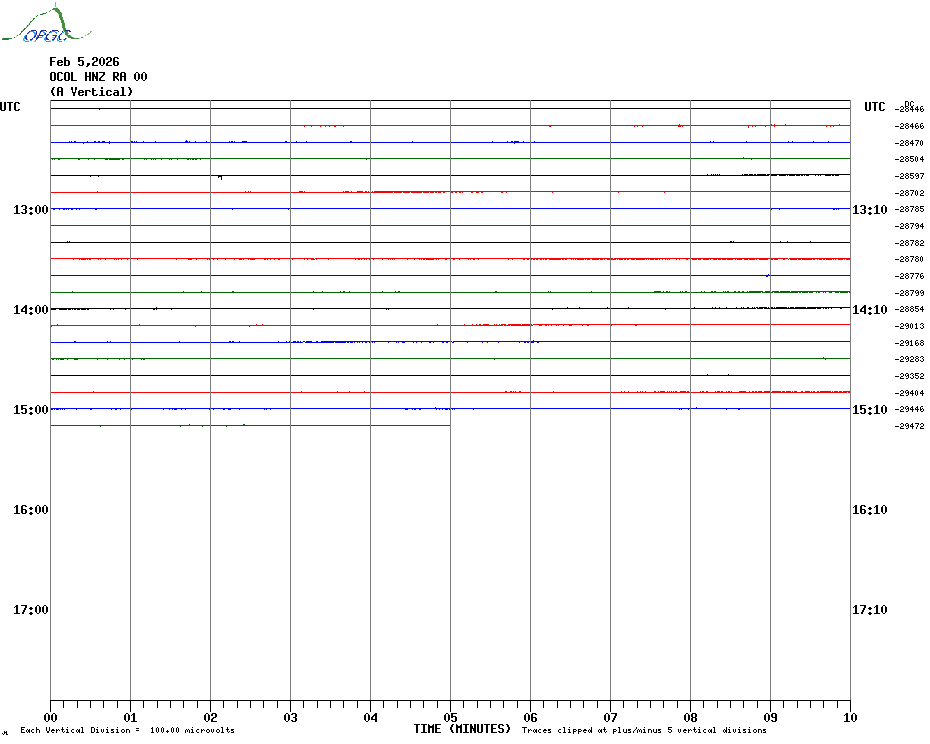Select minute 08 on the time axis
The image size is (930, 744).
point(690,717)
